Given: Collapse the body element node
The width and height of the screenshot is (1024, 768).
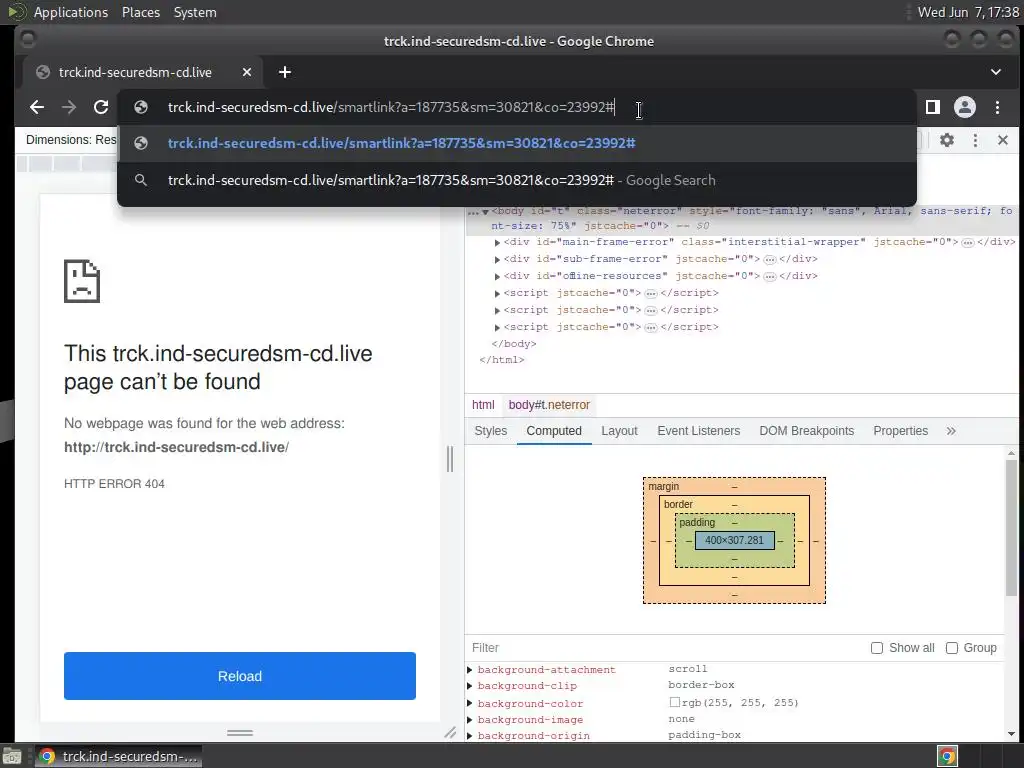Looking at the screenshot, I should tap(485, 212).
